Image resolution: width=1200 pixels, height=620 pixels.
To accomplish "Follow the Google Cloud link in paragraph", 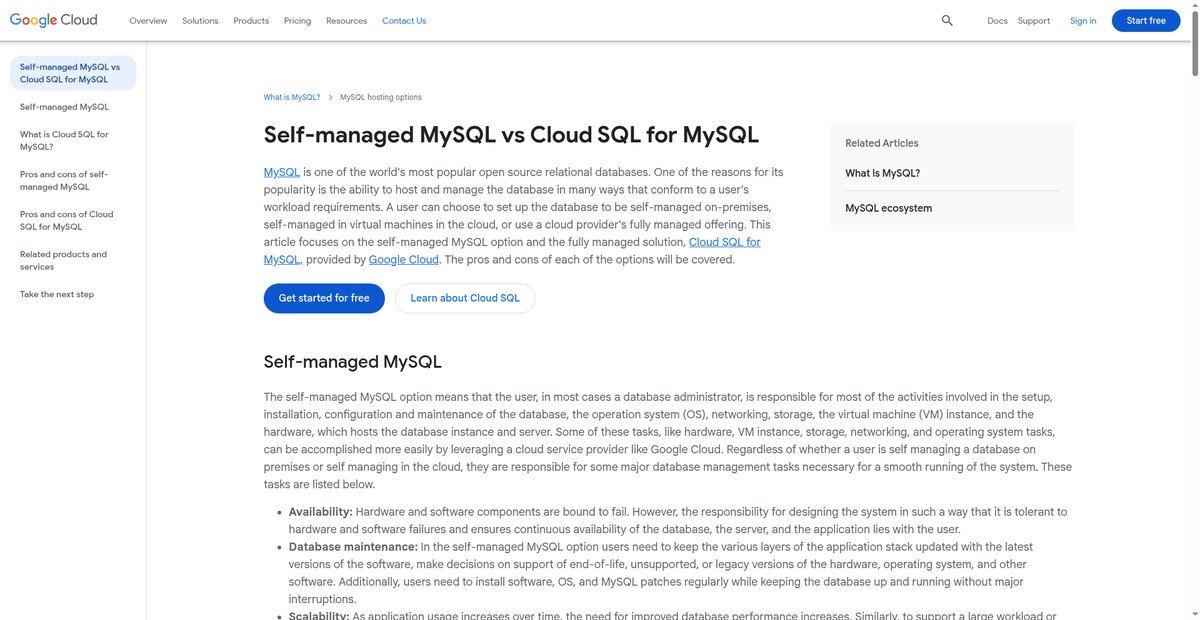I will pos(404,259).
